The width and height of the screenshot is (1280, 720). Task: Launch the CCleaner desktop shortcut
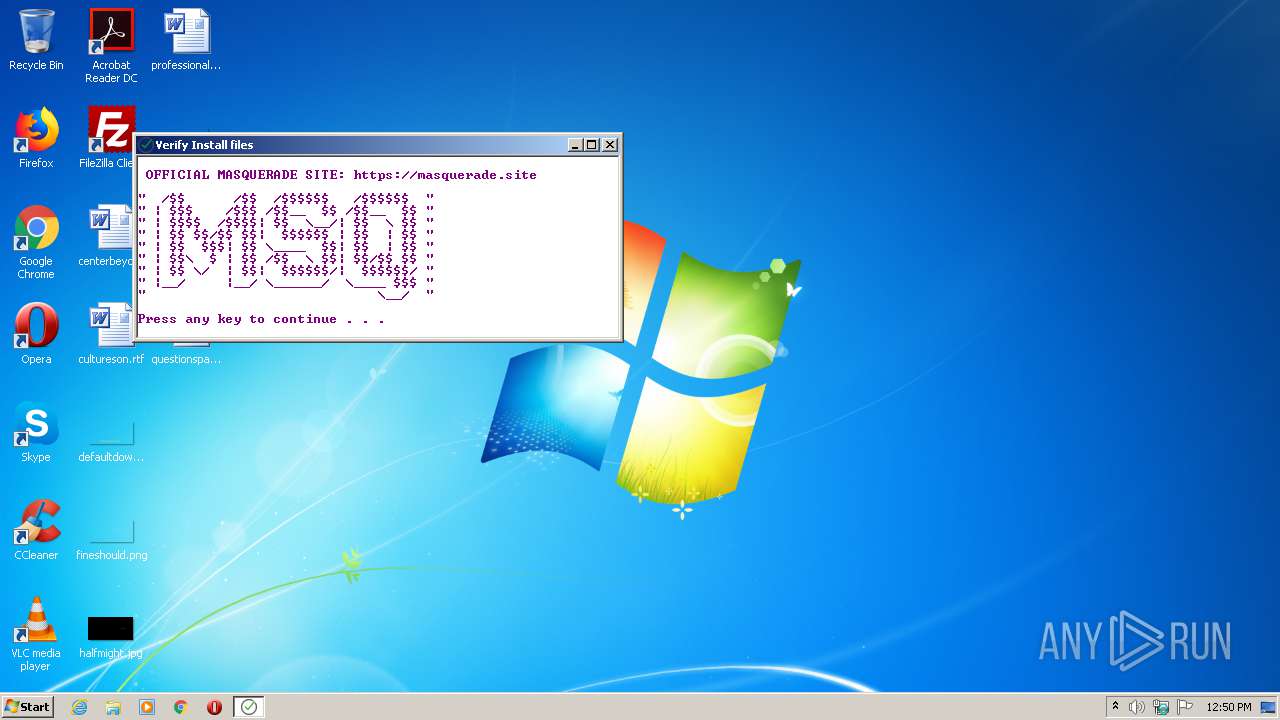click(x=36, y=530)
